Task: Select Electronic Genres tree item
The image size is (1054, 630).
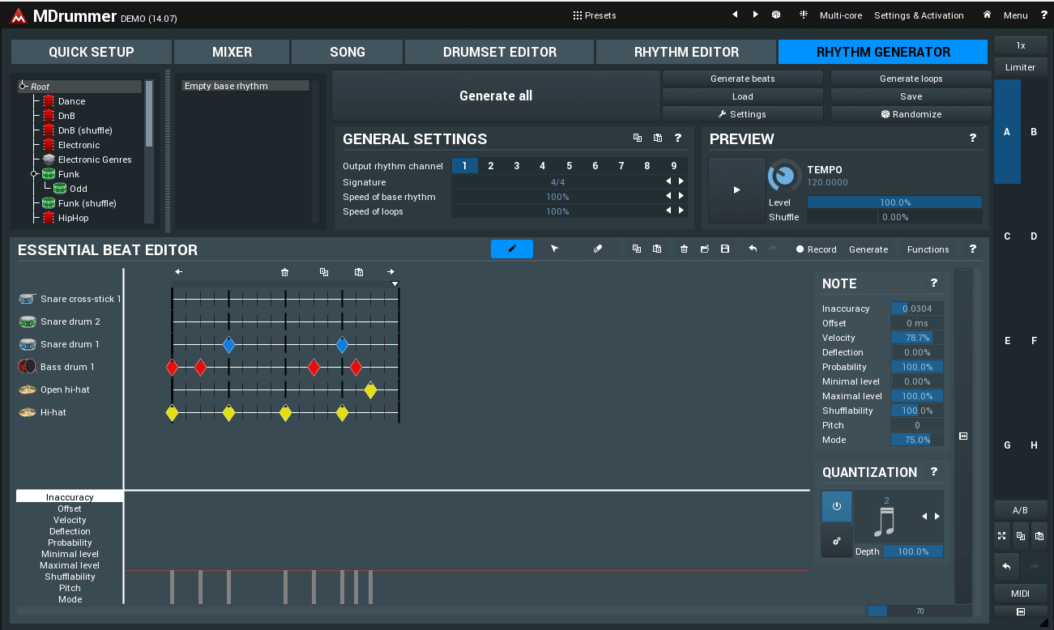Action: coord(95,159)
